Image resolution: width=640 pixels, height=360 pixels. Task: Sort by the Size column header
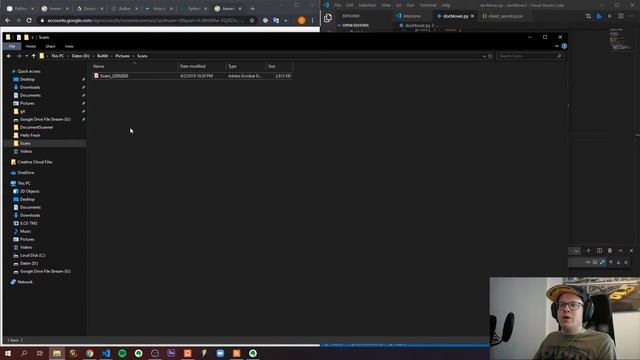[279, 66]
